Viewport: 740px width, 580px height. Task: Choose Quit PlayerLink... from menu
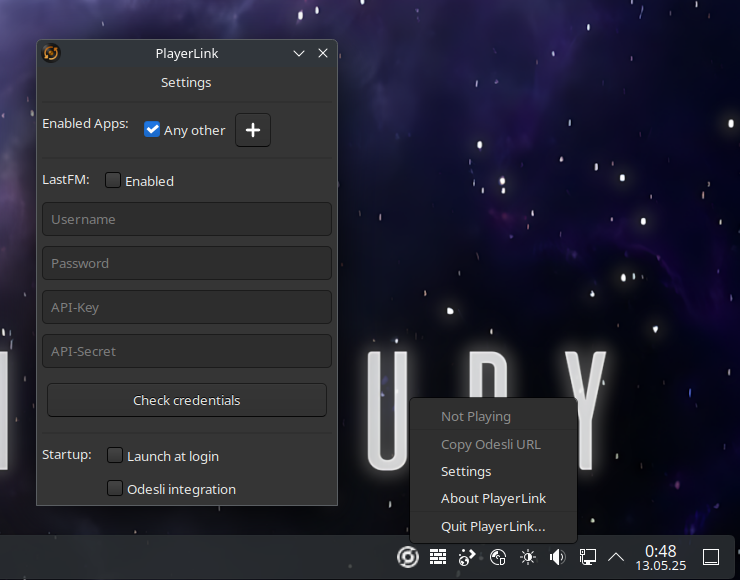click(x=494, y=526)
